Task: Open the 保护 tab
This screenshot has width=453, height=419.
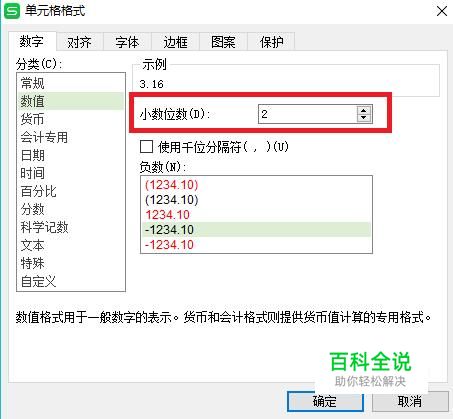Action: coord(271,42)
